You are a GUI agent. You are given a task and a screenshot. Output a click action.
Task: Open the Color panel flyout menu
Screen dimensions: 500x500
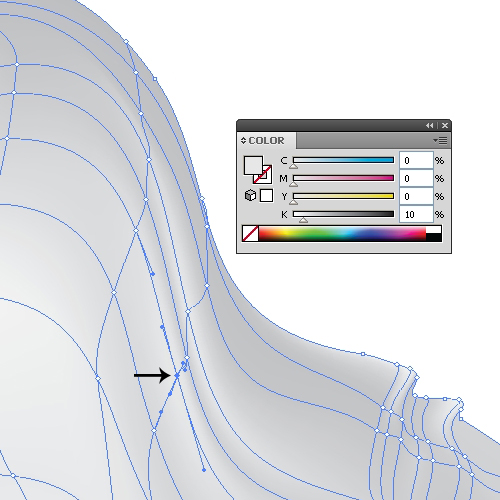(440, 141)
